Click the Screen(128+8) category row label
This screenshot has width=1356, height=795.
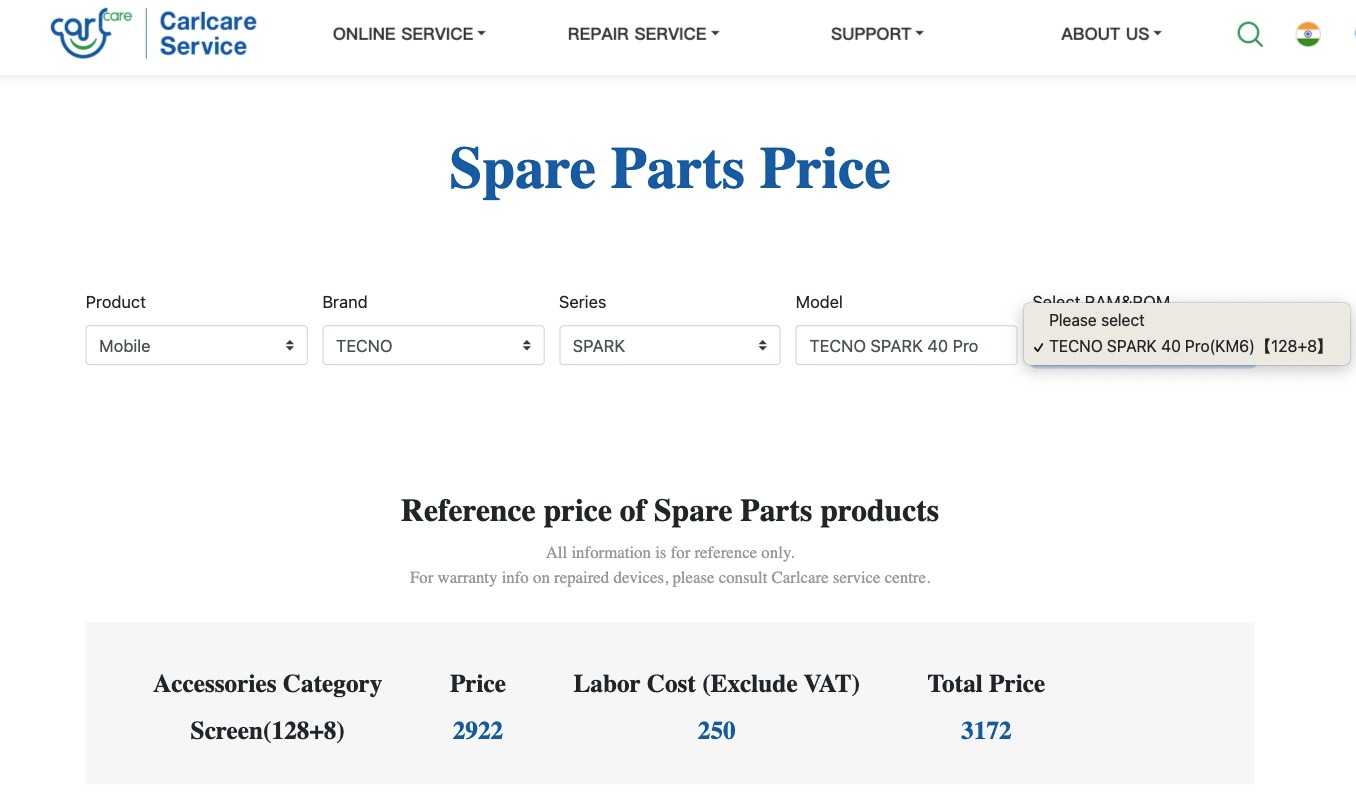coord(267,731)
